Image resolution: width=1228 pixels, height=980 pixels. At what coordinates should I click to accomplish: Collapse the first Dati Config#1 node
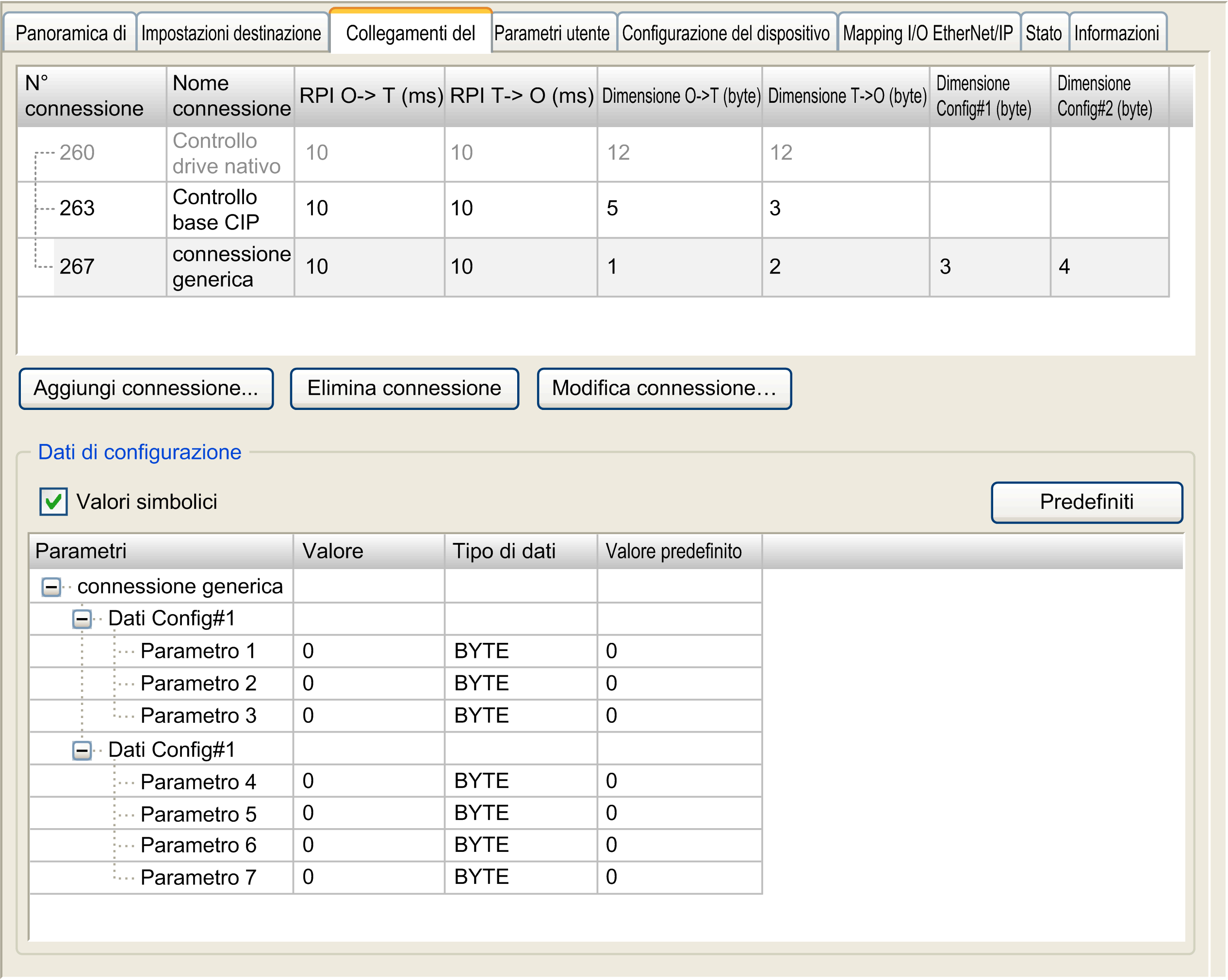click(x=82, y=619)
